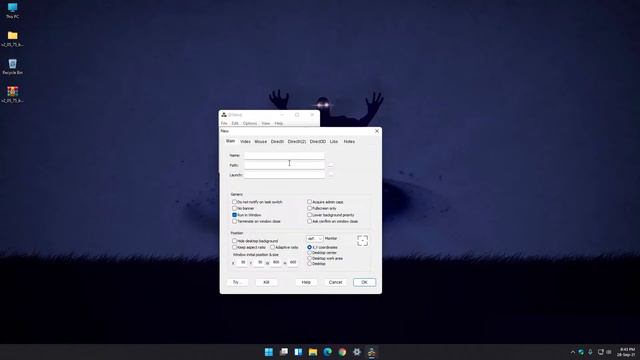
Task: Open Settings gear on the taskbar
Action: 357,352
